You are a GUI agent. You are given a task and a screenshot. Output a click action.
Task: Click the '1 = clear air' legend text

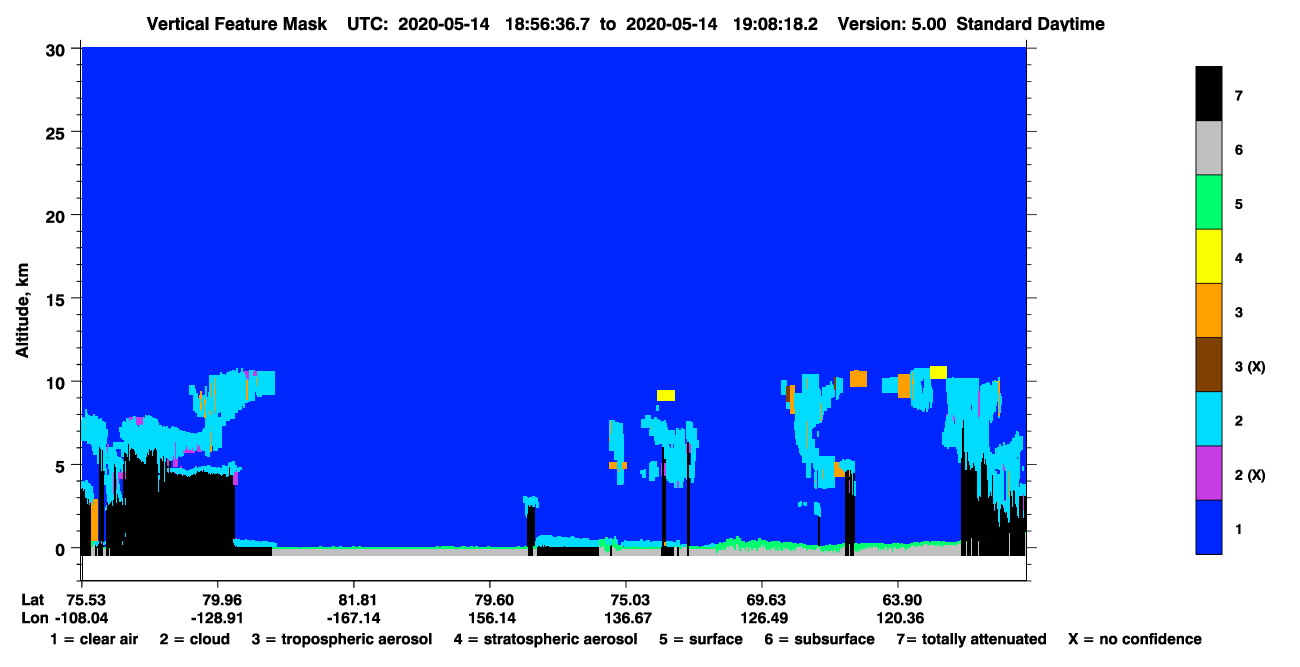(x=95, y=639)
